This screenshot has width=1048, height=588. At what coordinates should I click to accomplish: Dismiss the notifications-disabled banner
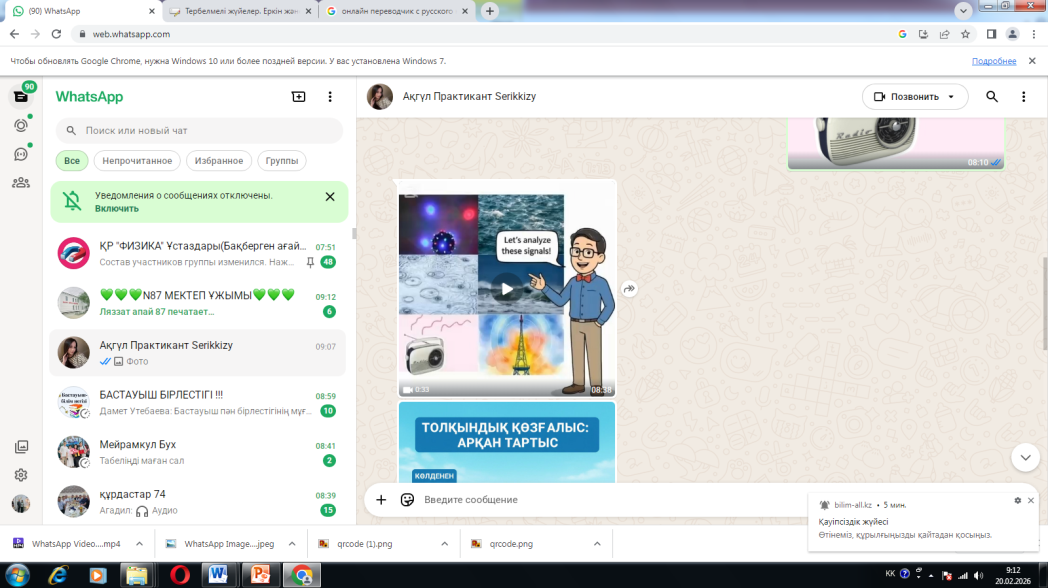(x=330, y=196)
